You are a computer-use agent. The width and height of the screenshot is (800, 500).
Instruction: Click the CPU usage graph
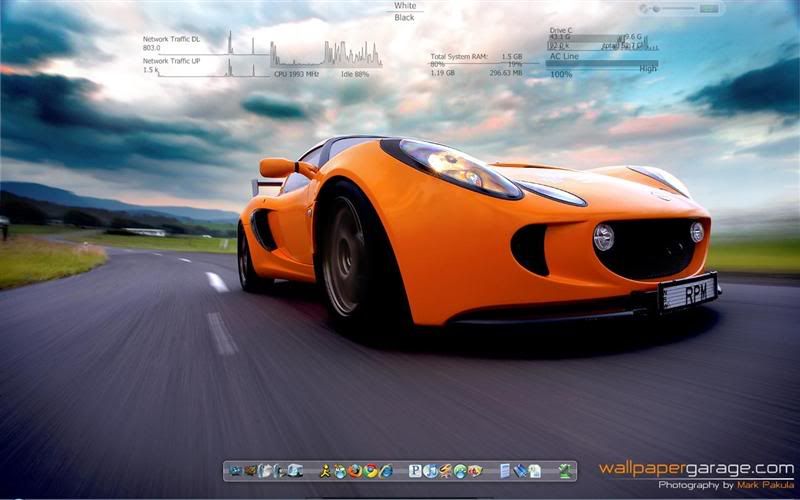[x=326, y=54]
